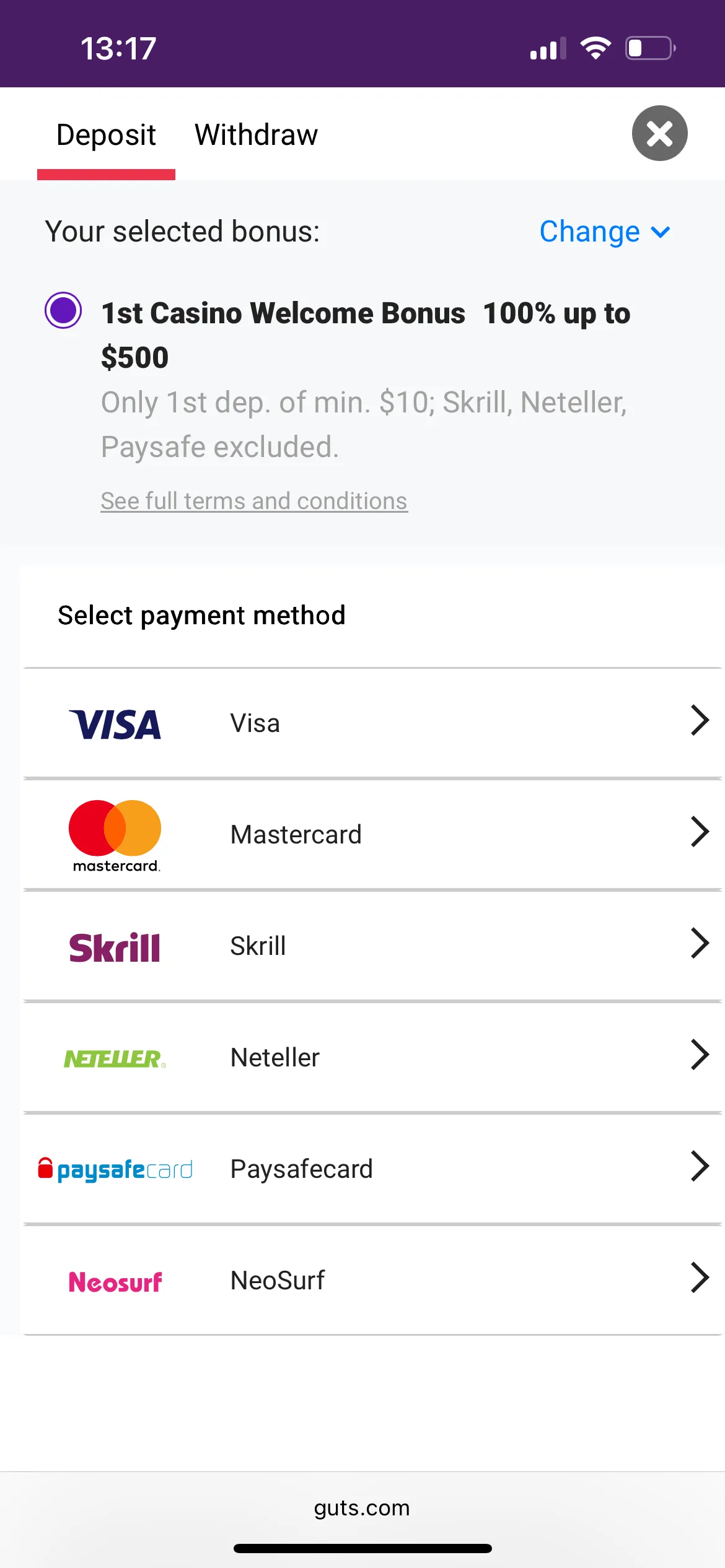The image size is (725, 1568).
Task: Open Skrill option via its chevron
Action: coord(699,944)
